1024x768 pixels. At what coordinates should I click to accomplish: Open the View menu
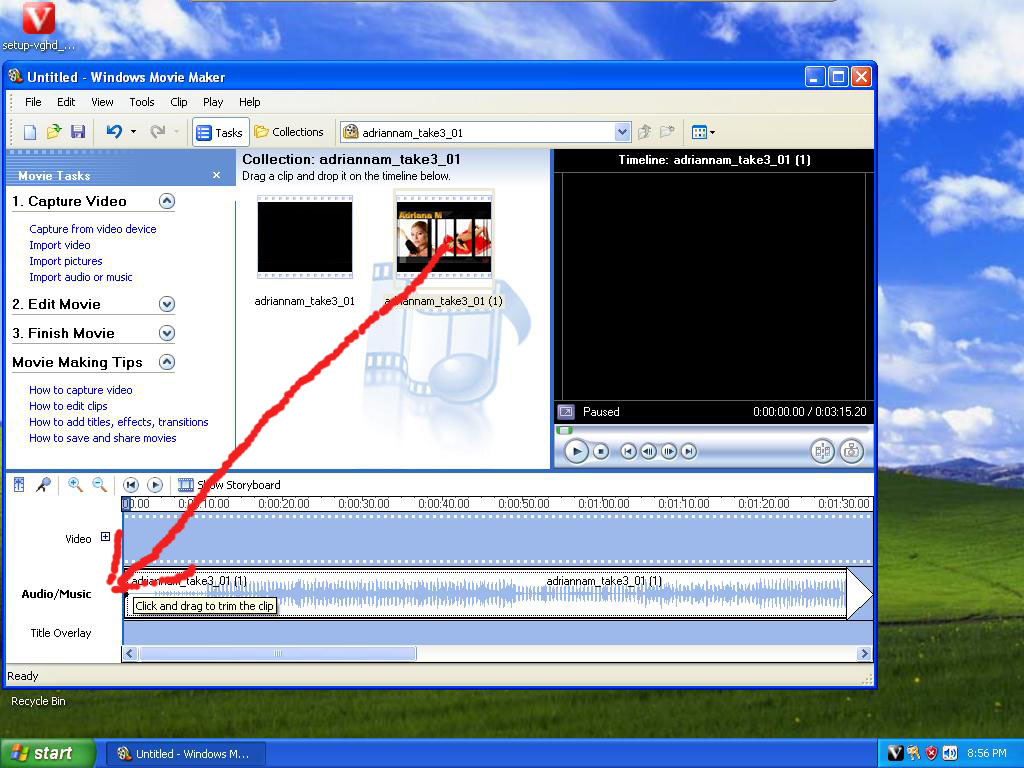coord(102,102)
